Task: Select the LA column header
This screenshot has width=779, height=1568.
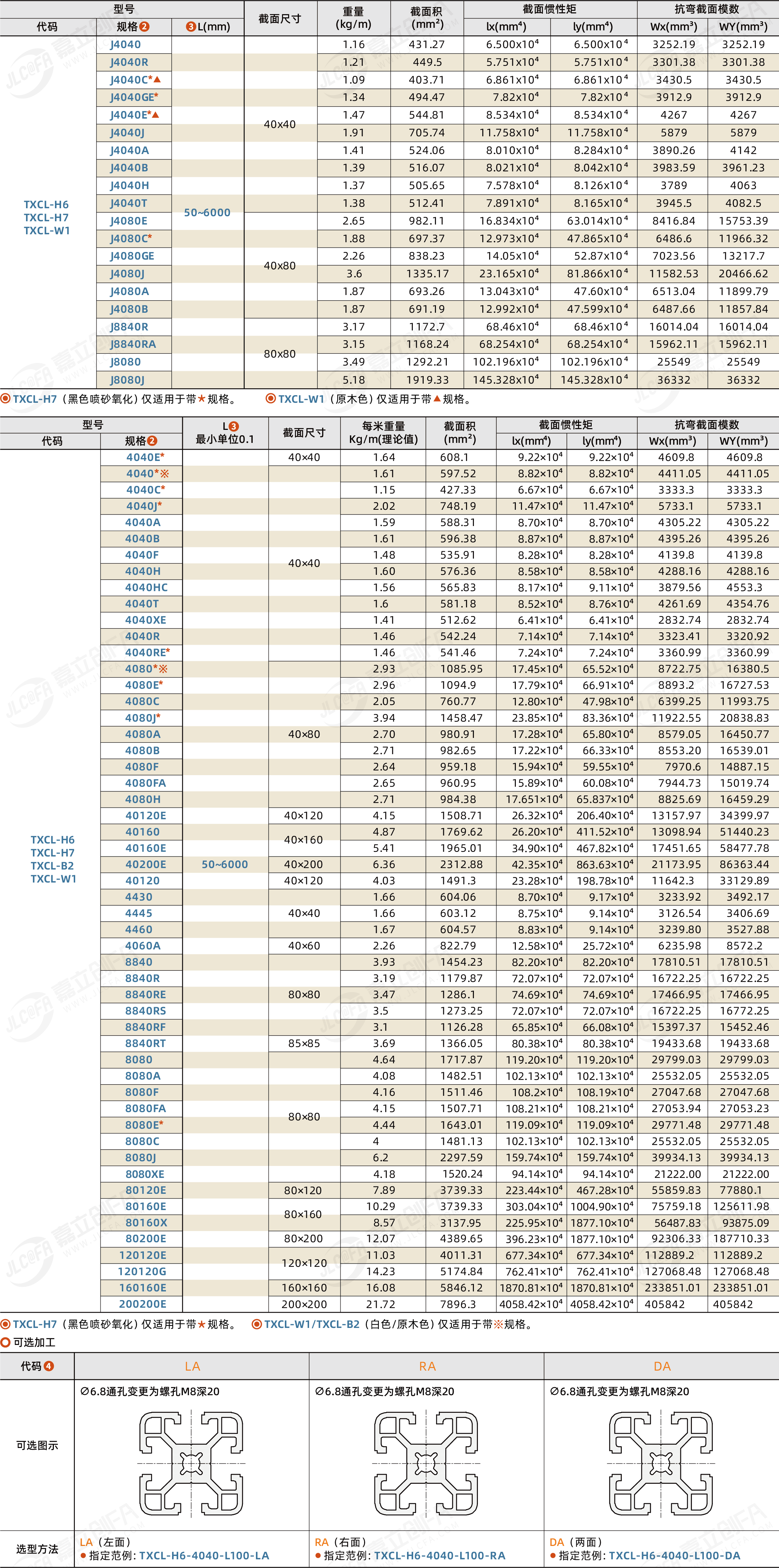Action: [x=192, y=1366]
